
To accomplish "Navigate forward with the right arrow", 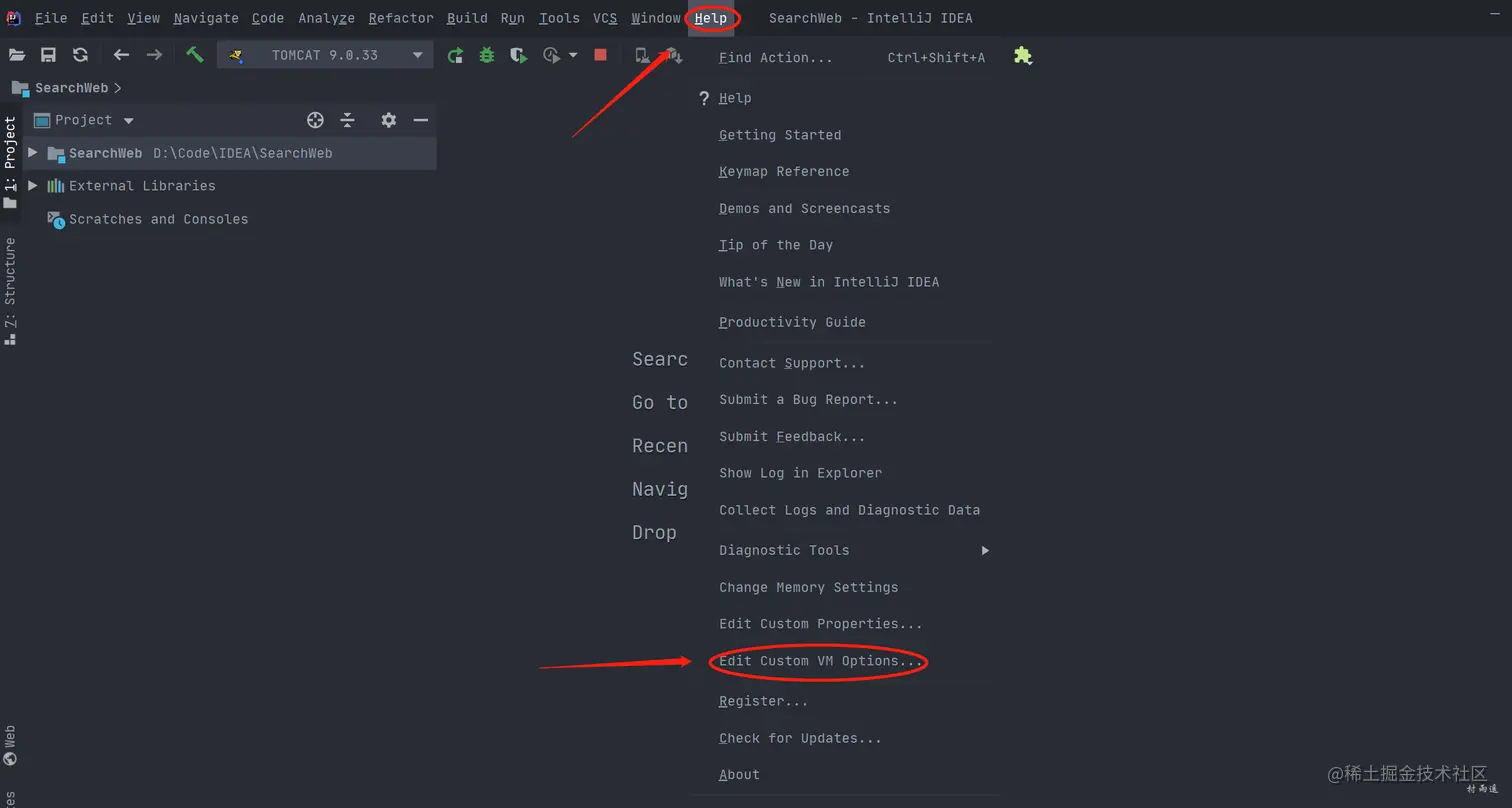I will [x=154, y=55].
